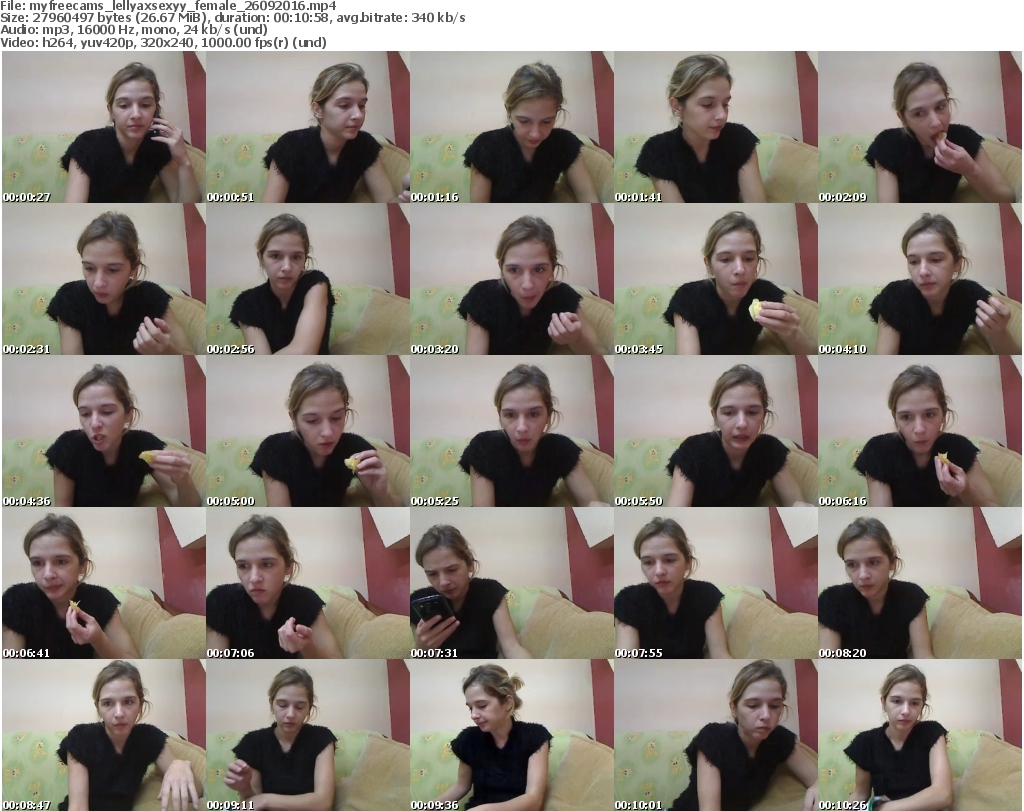Click the 'Audio: mp3, 16000 Hz' info line

pyautogui.click(x=134, y=30)
